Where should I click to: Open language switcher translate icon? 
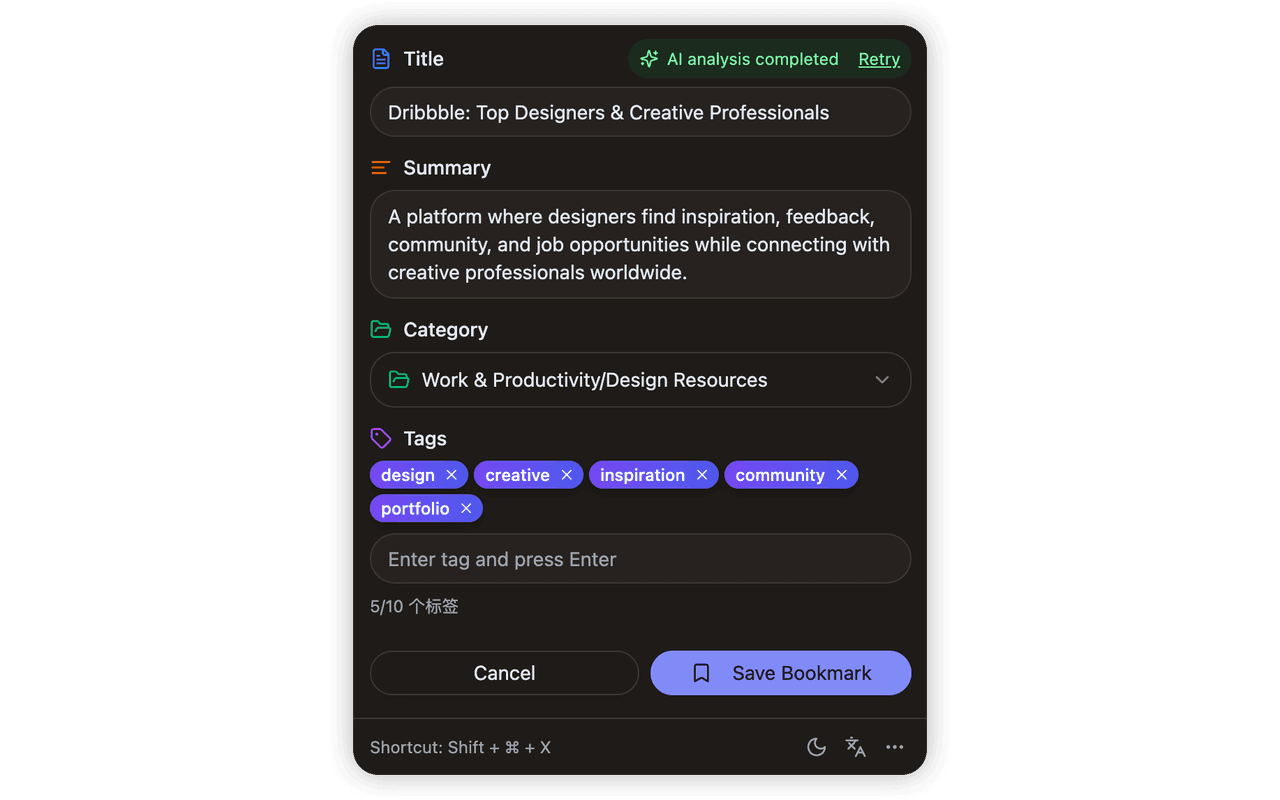tap(855, 747)
